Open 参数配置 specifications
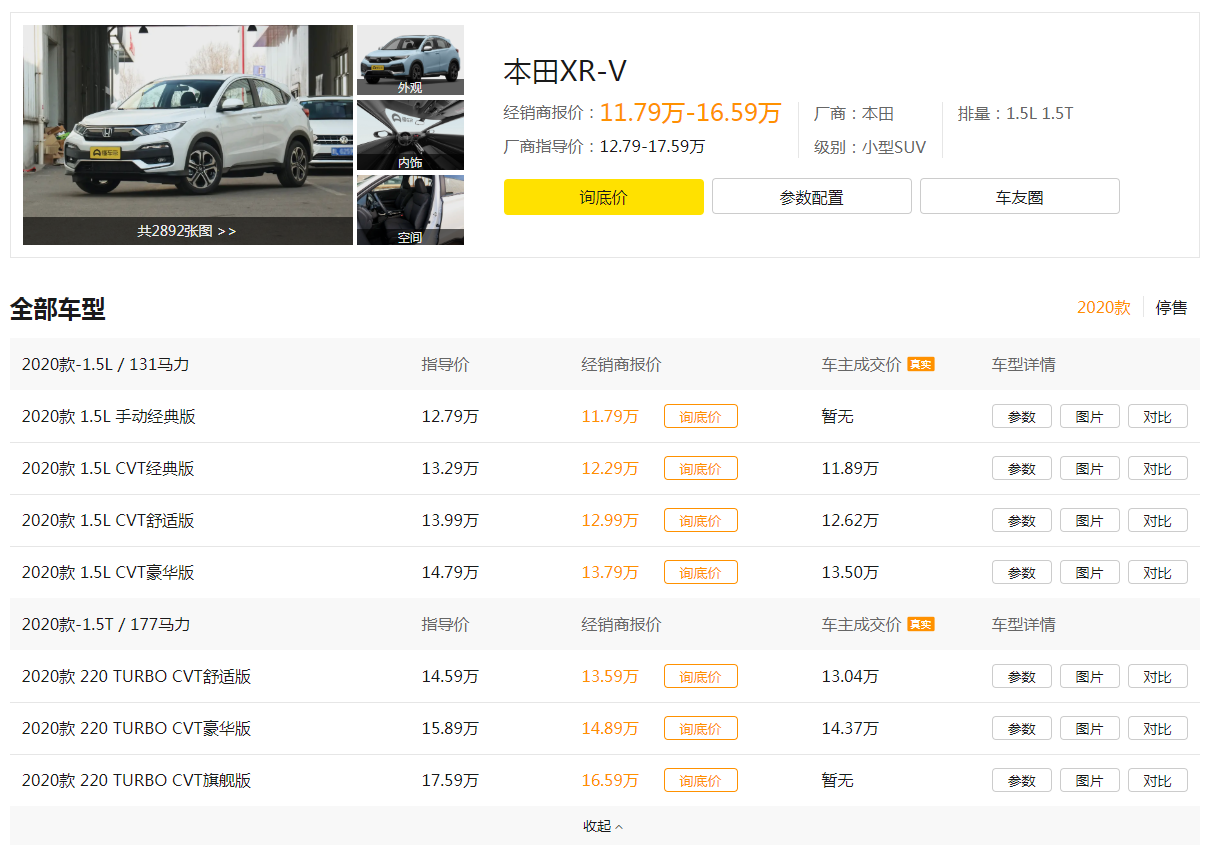Viewport: 1212px width, 845px height. (x=812, y=197)
